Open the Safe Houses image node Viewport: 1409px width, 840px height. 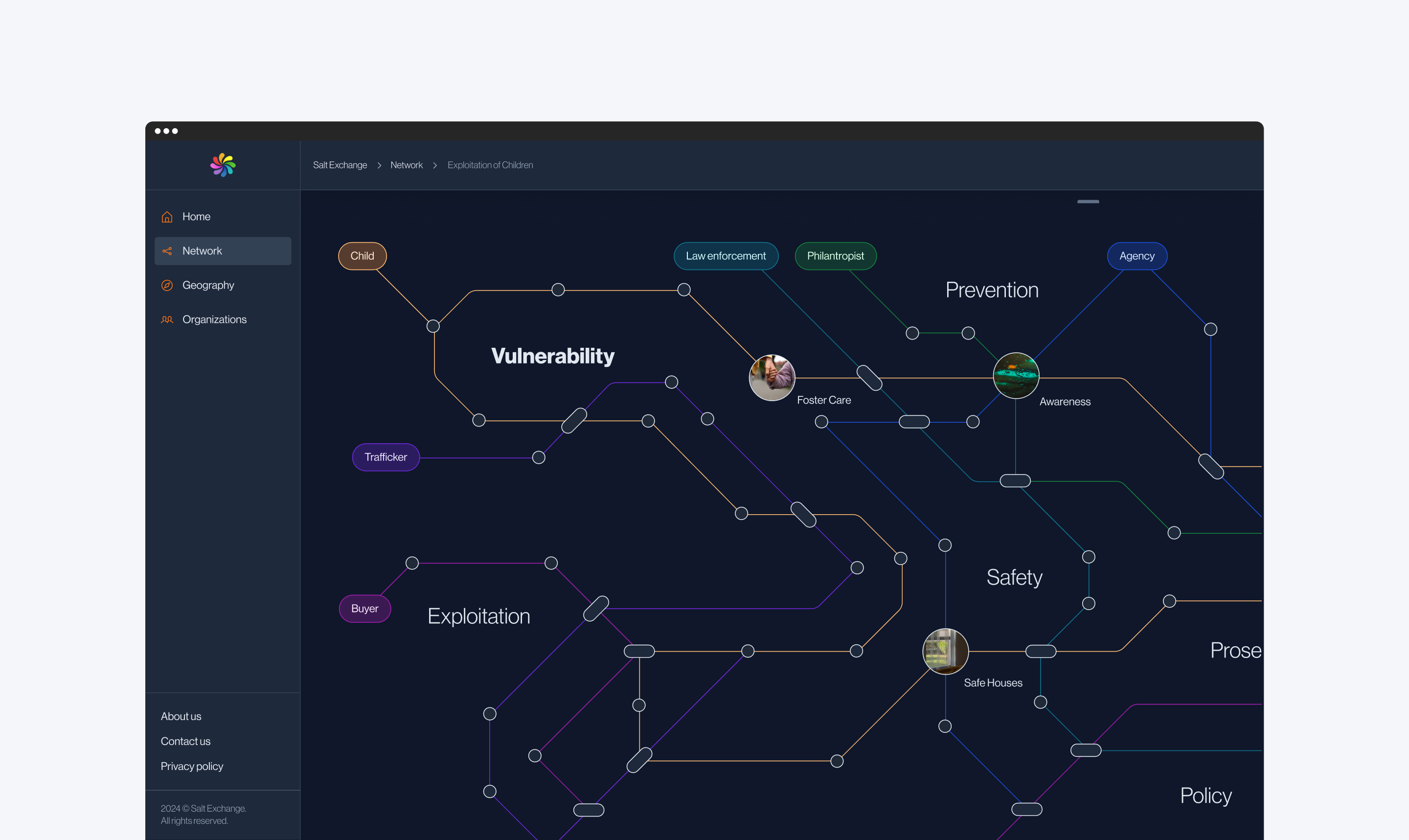(x=945, y=651)
